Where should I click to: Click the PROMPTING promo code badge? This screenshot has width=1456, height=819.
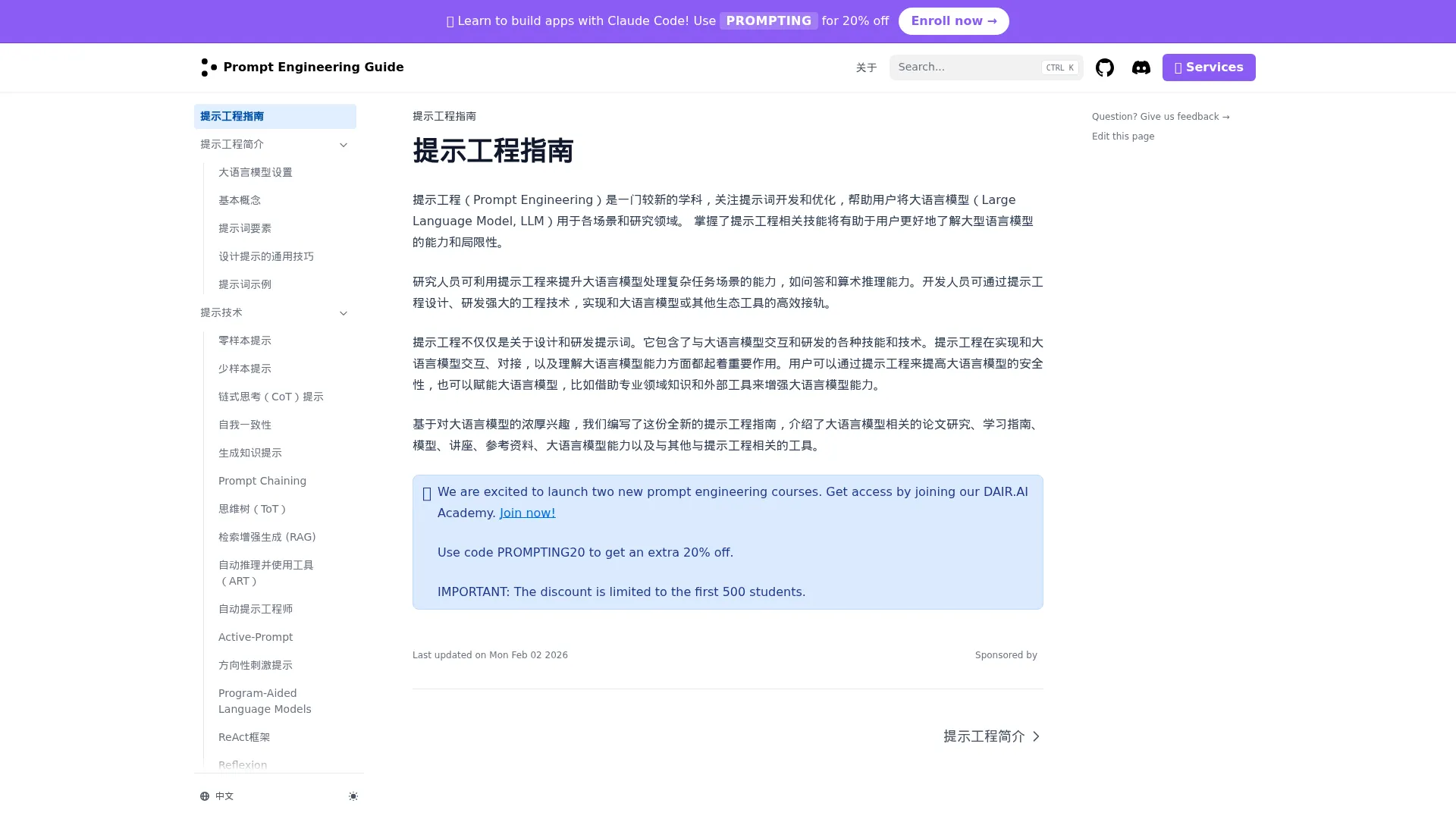768,21
